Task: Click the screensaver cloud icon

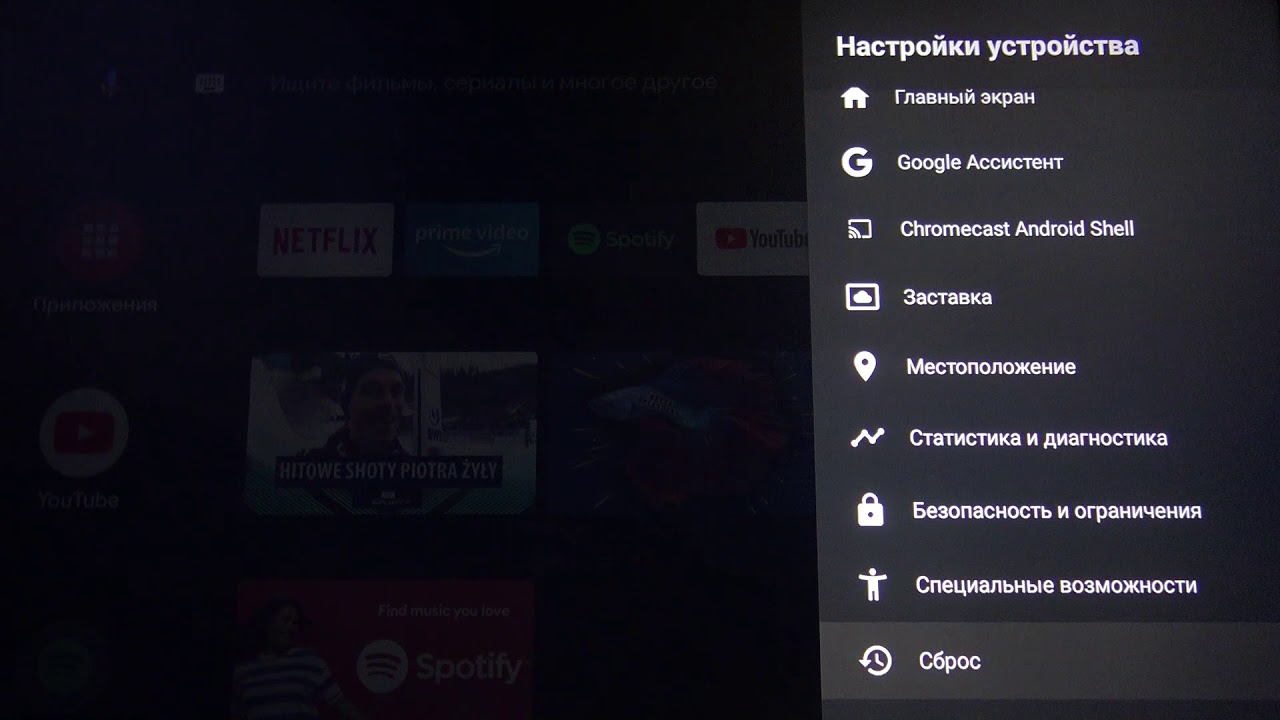Action: point(862,297)
